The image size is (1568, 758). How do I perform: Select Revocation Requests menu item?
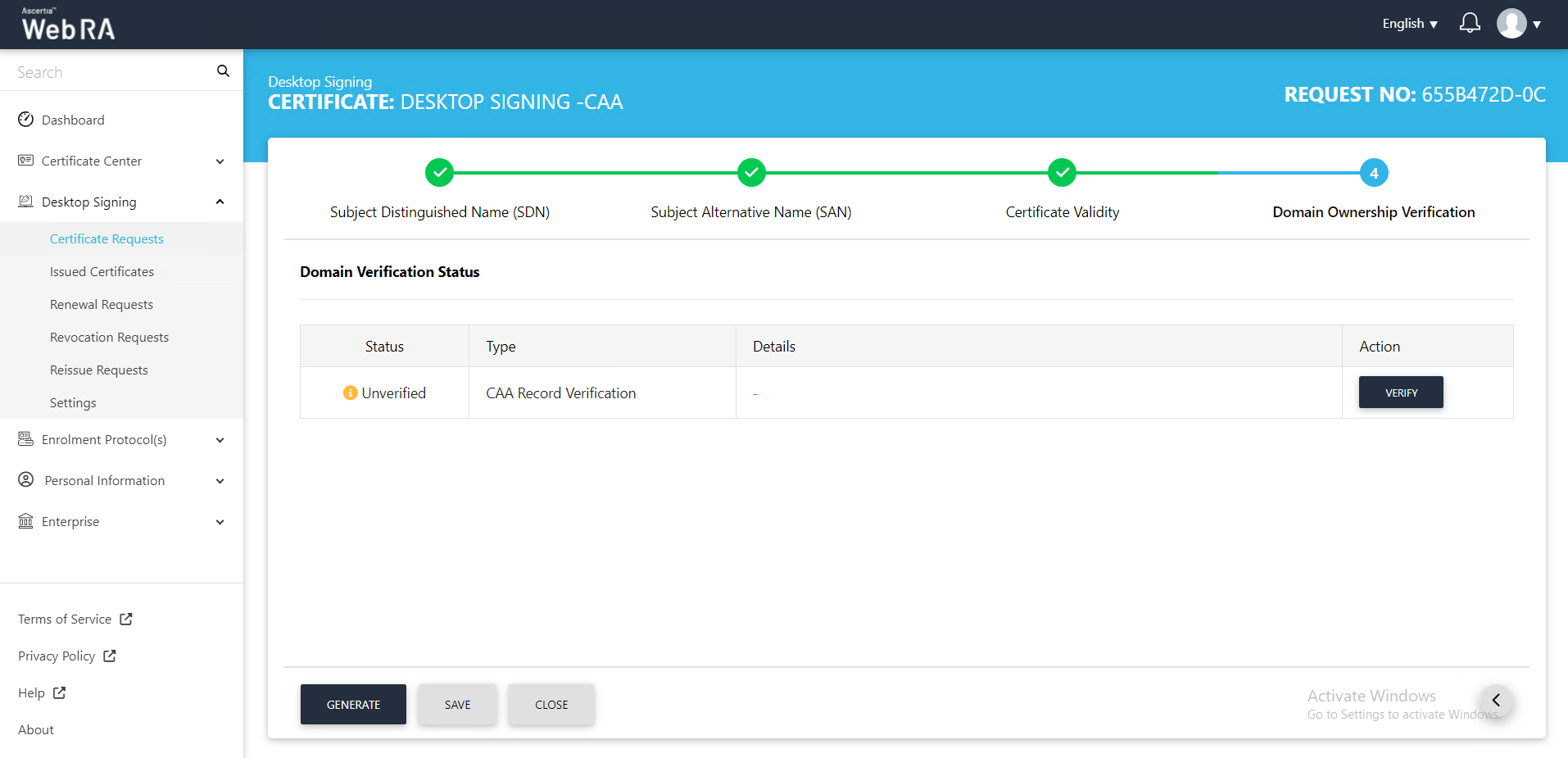[x=109, y=338]
